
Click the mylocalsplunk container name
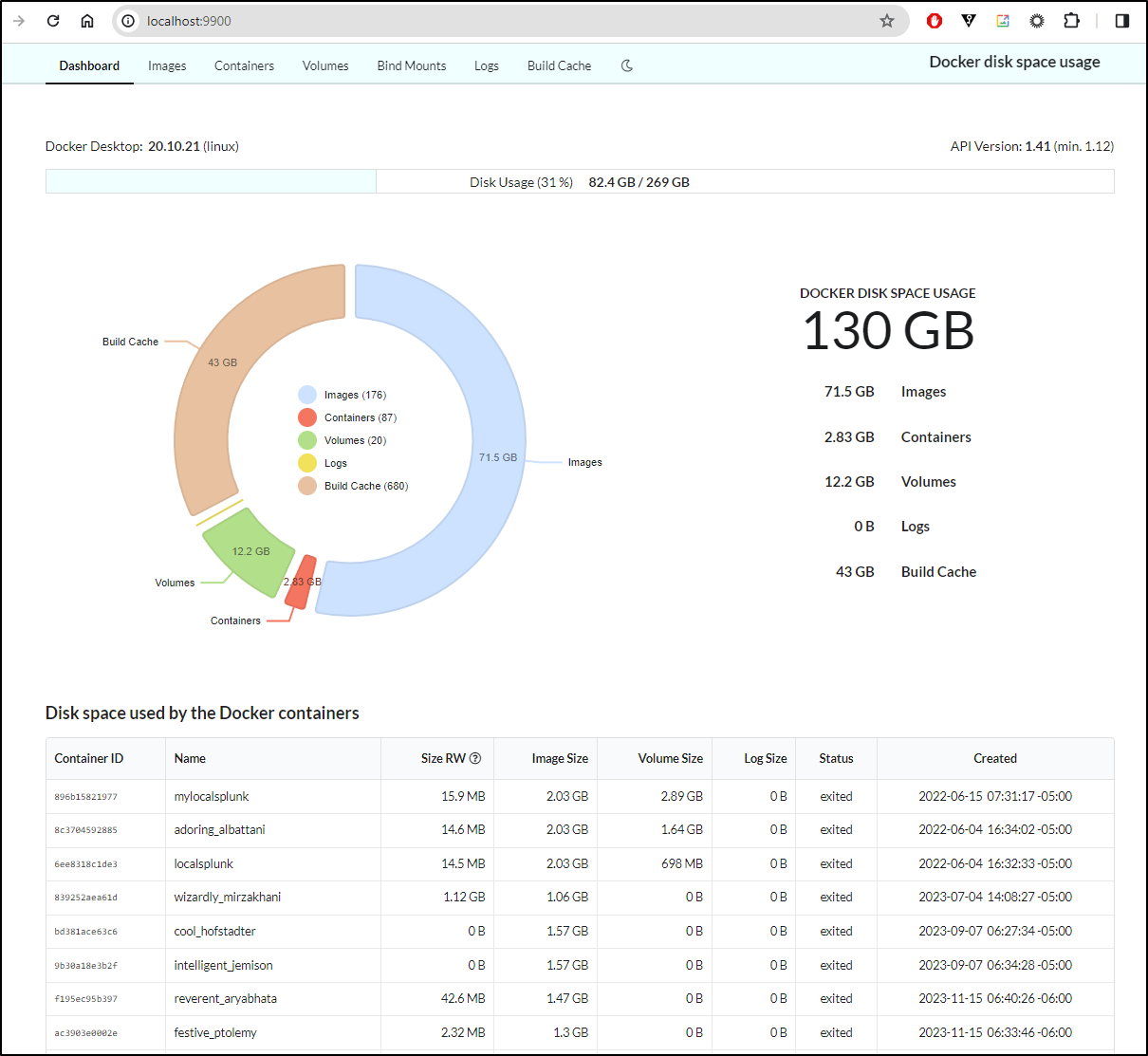pos(212,796)
